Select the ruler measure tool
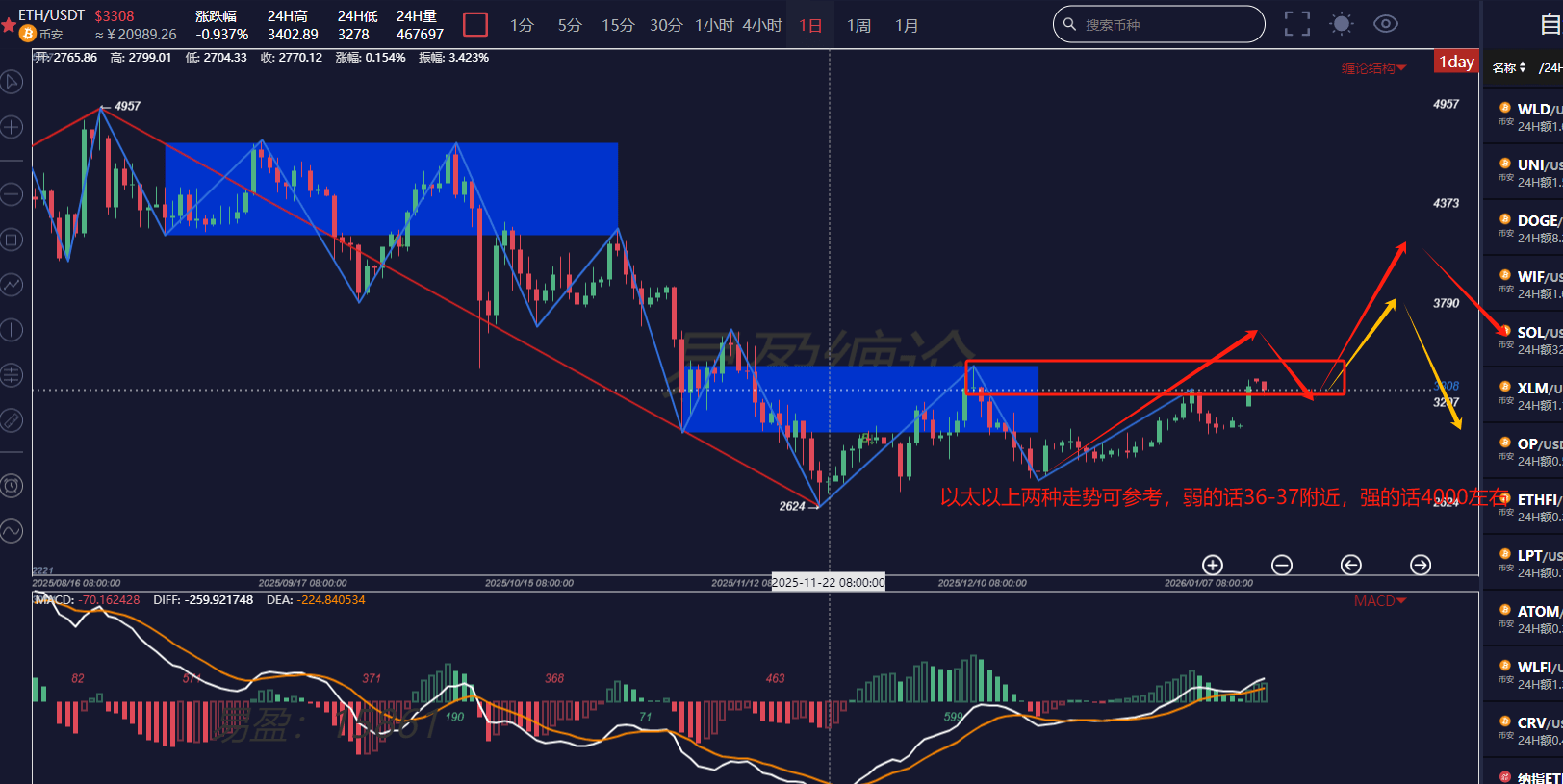Viewport: 1563px width, 784px height. click(11, 420)
